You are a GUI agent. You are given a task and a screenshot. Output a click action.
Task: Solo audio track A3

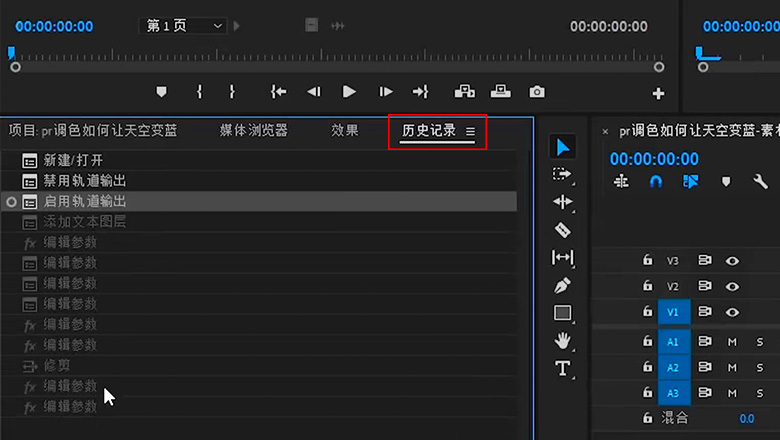(x=760, y=393)
